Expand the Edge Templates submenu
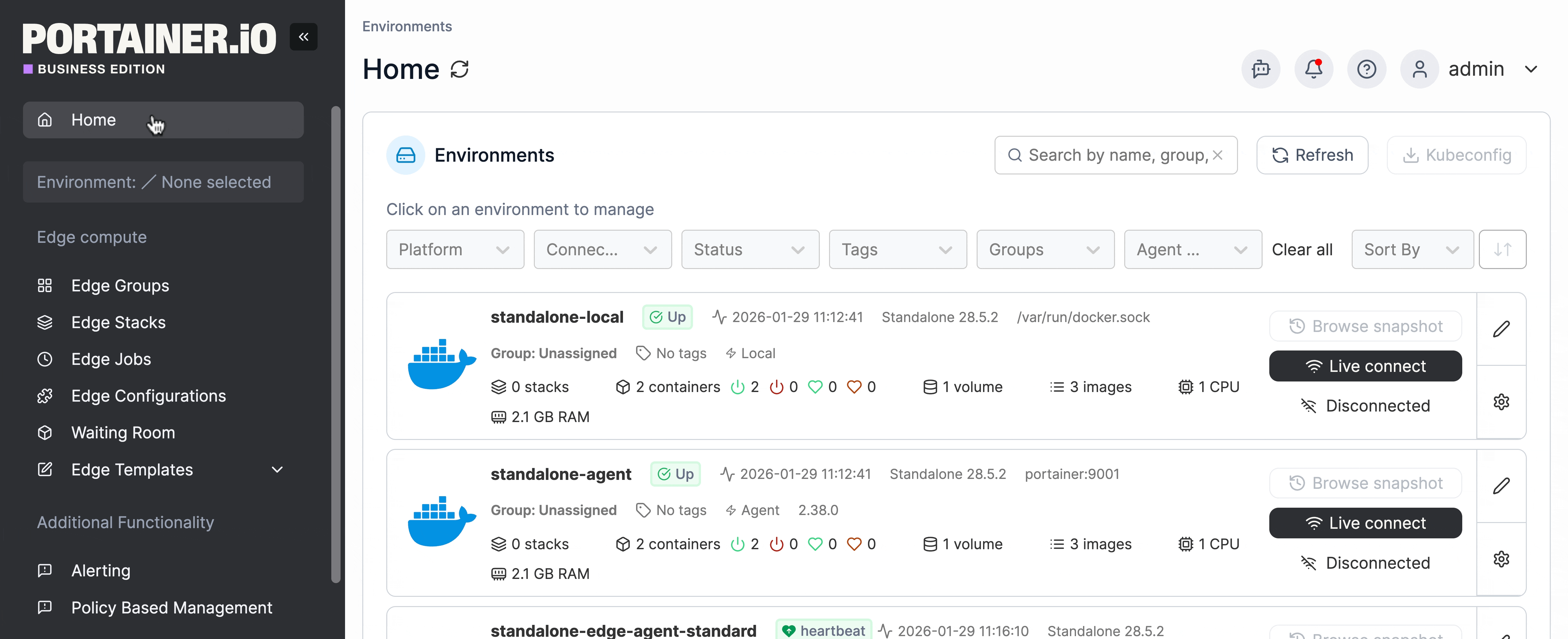The image size is (1568, 639). tap(277, 470)
